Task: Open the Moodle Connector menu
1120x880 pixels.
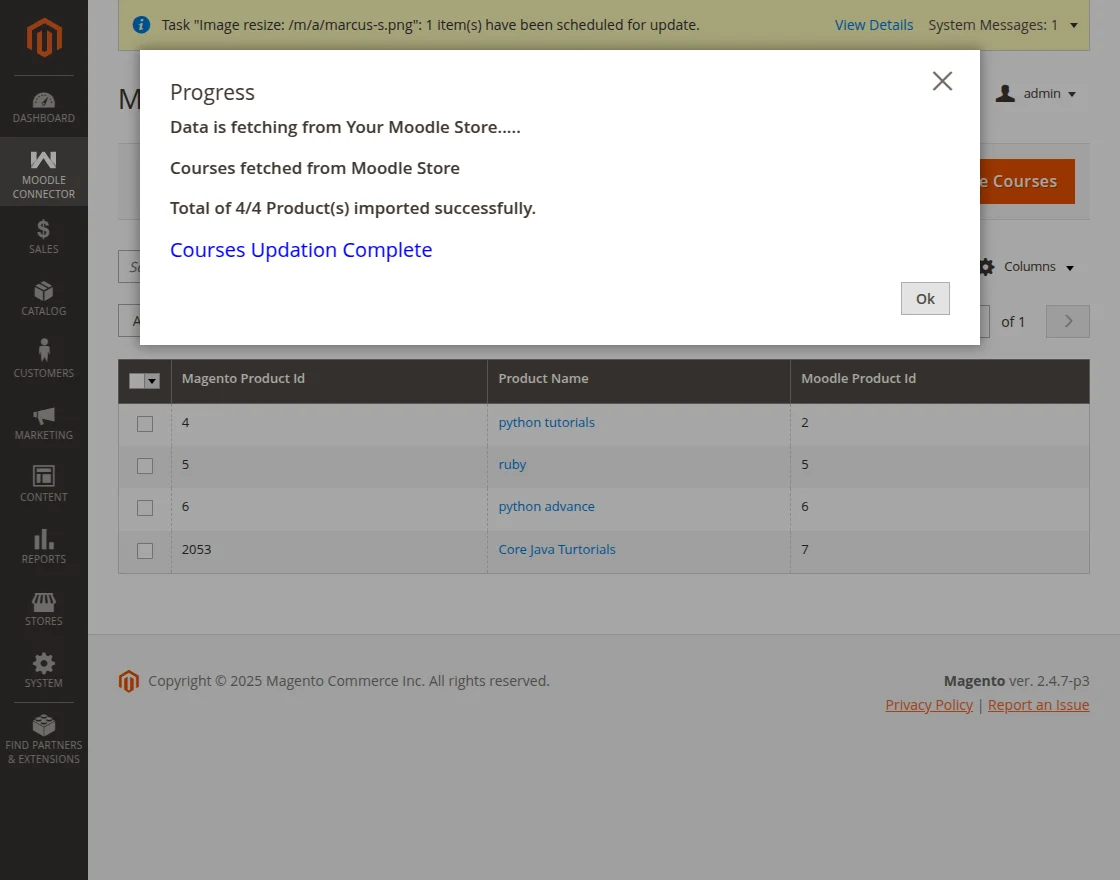Action: click(44, 171)
